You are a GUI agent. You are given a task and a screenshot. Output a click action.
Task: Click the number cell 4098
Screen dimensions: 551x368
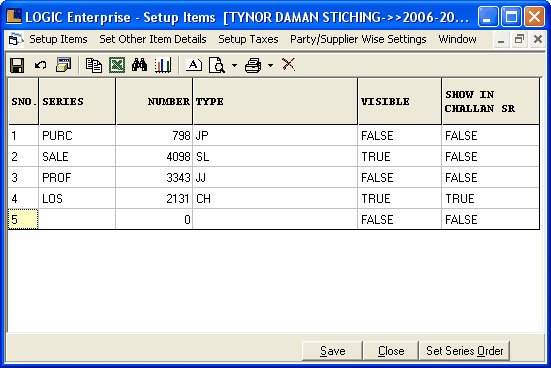(154, 156)
